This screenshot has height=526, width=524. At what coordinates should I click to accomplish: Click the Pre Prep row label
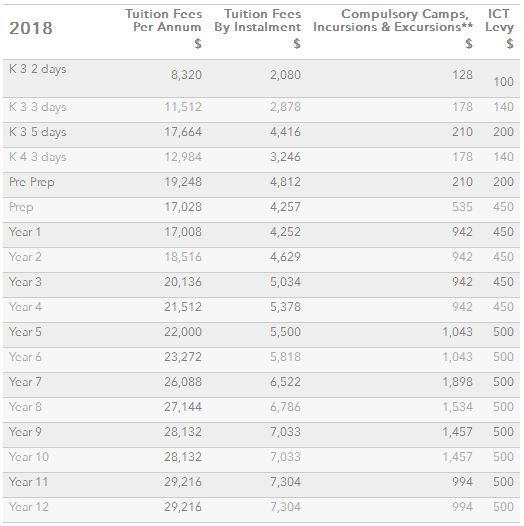tap(32, 182)
